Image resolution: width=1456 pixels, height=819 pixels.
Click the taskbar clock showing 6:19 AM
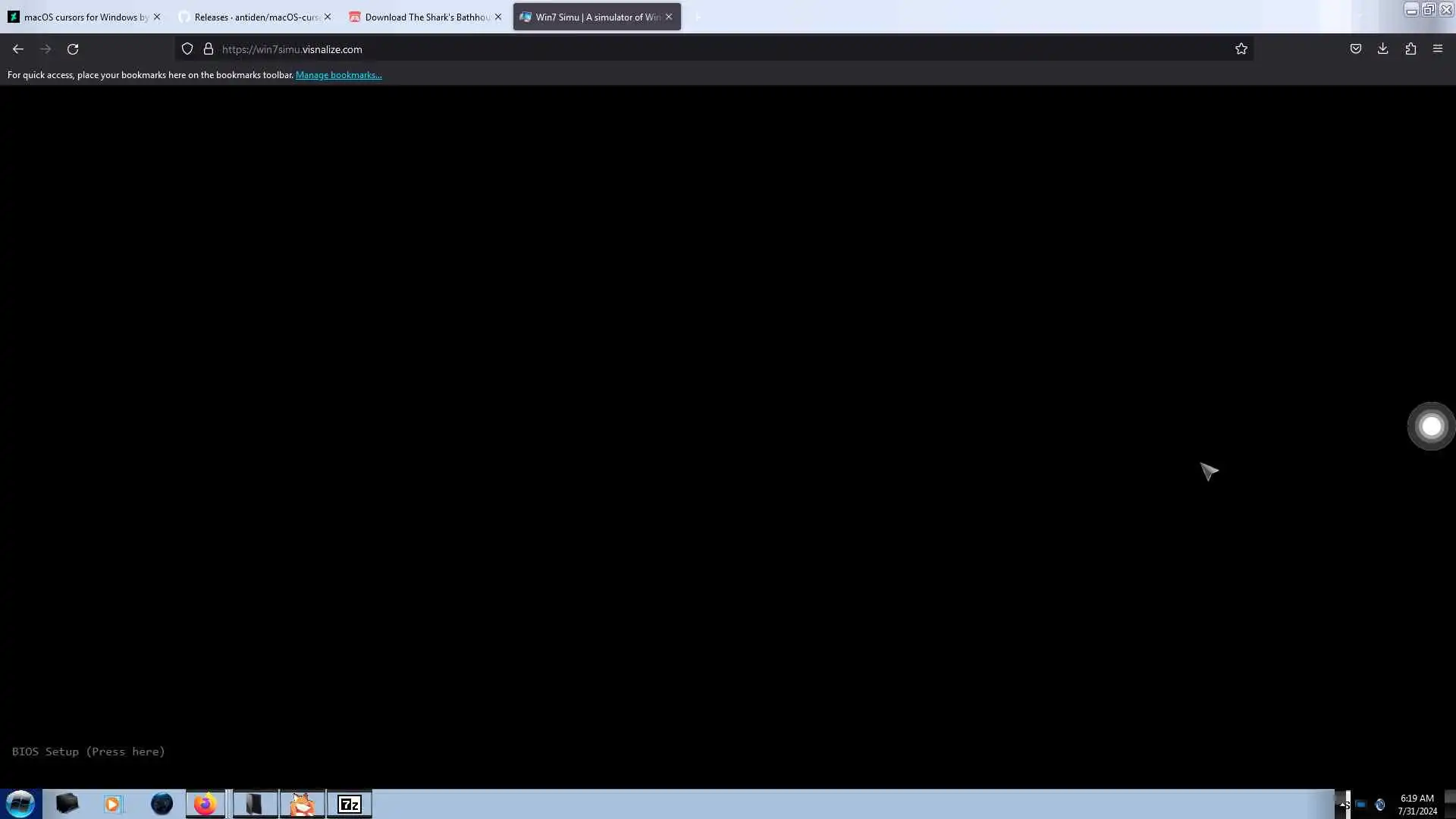pyautogui.click(x=1417, y=804)
